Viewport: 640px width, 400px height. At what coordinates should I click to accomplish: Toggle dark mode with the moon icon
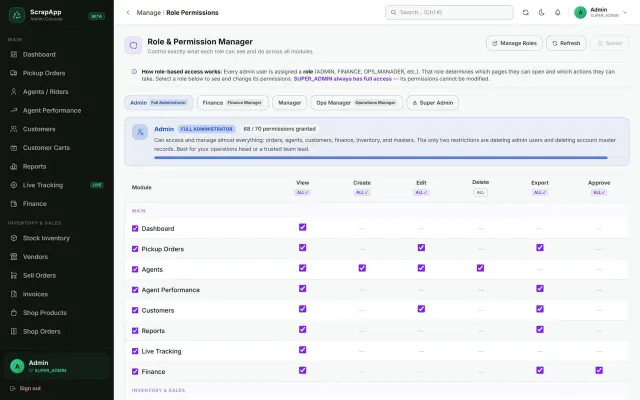[542, 13]
